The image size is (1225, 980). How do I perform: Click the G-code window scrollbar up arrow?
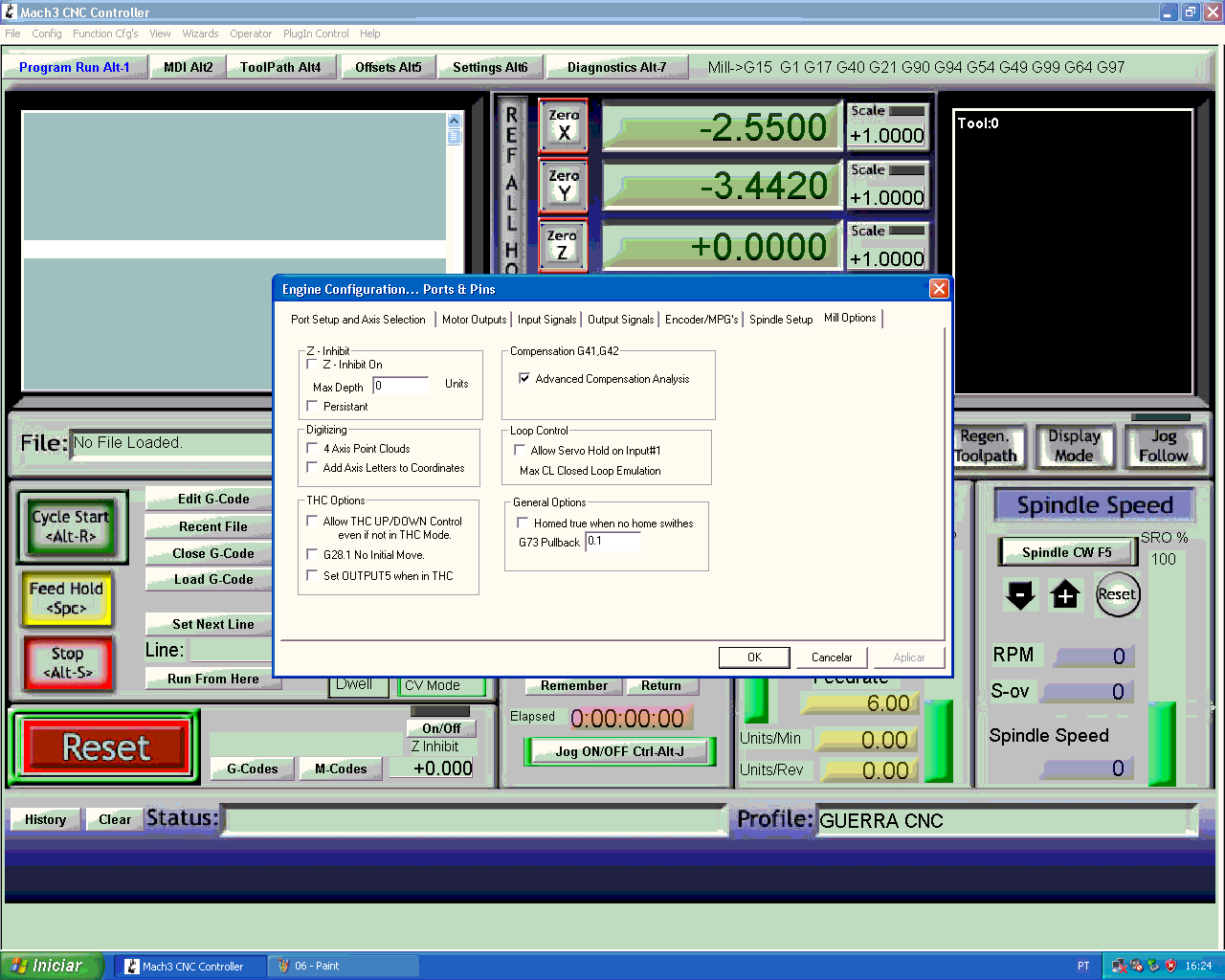[454, 121]
